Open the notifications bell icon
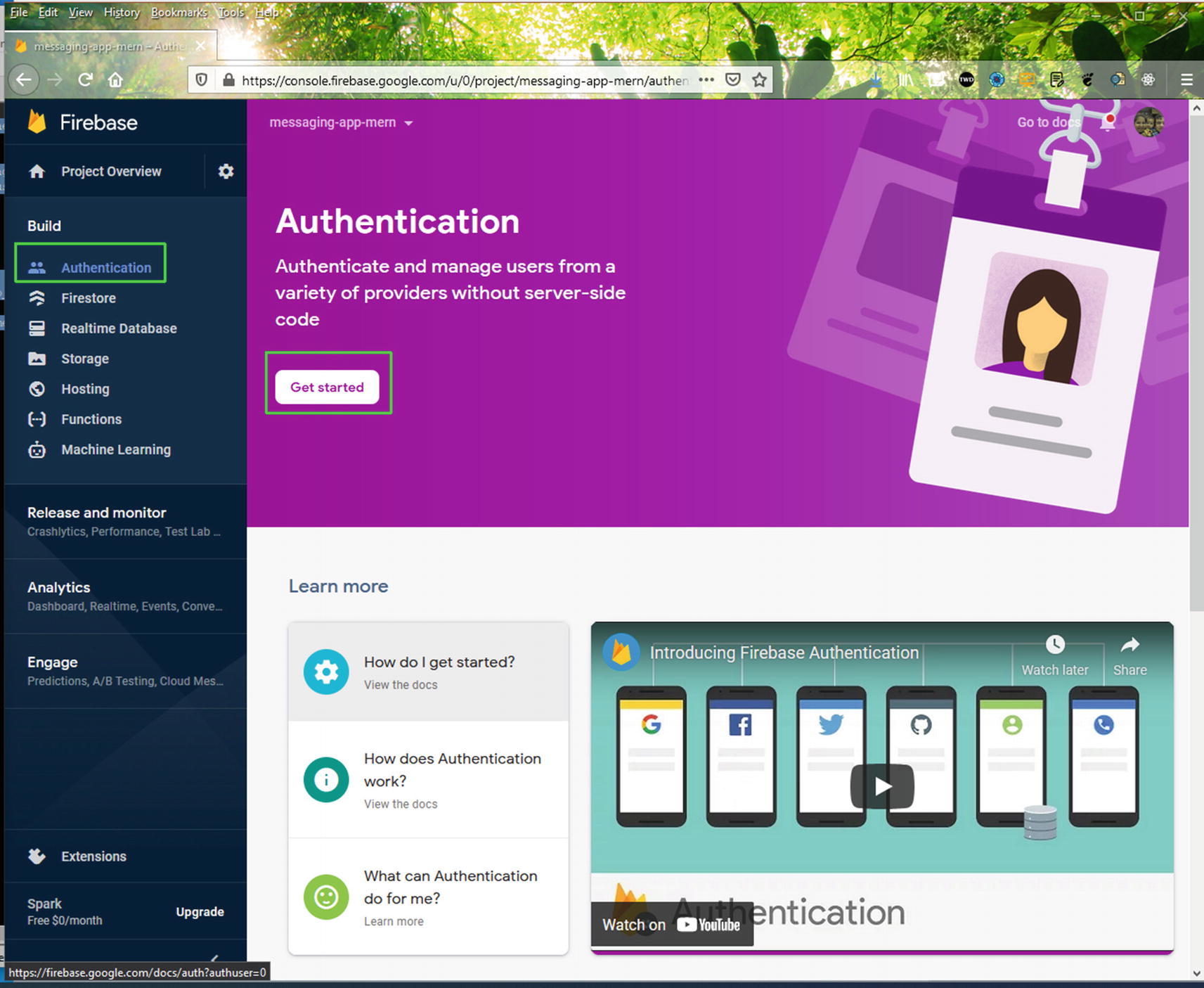This screenshot has height=988, width=1204. coord(1108,122)
